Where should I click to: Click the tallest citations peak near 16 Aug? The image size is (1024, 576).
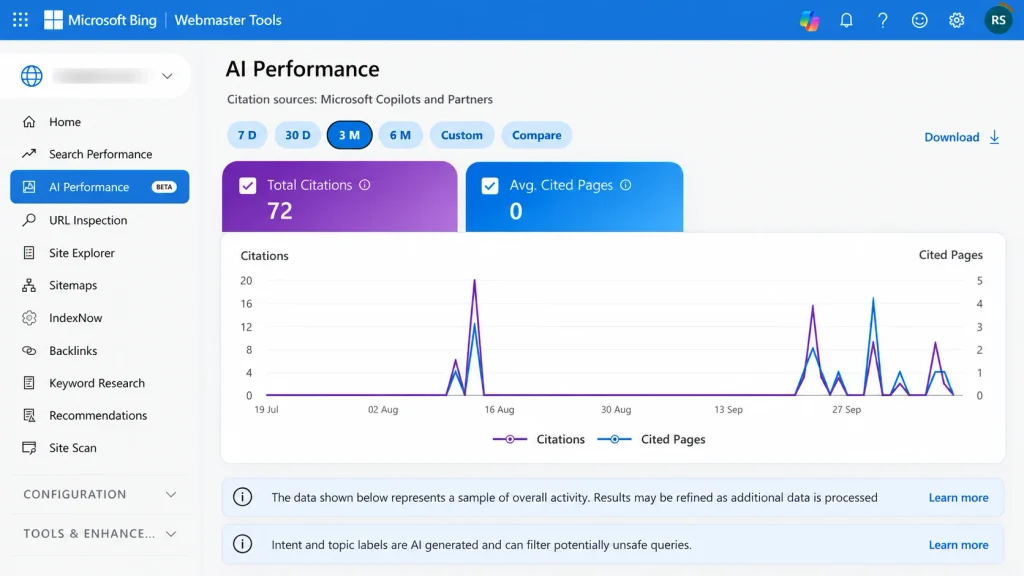tap(474, 281)
